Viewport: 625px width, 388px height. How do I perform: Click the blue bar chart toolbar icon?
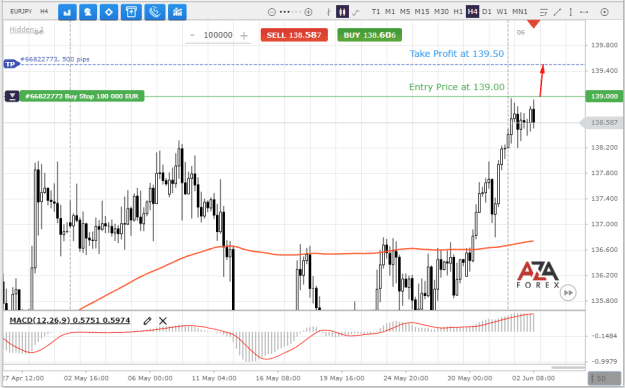coord(67,12)
